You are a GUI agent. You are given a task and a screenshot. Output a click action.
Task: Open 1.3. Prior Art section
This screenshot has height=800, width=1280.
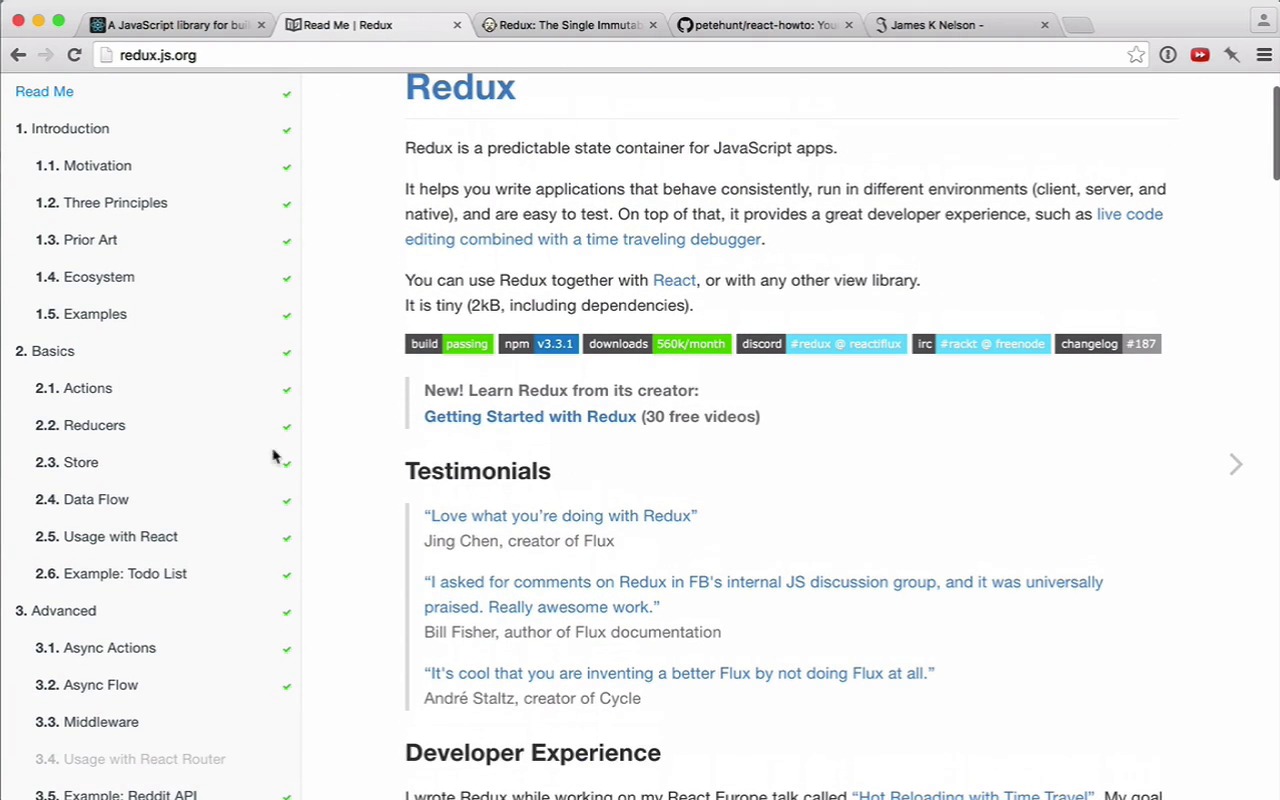(76, 239)
